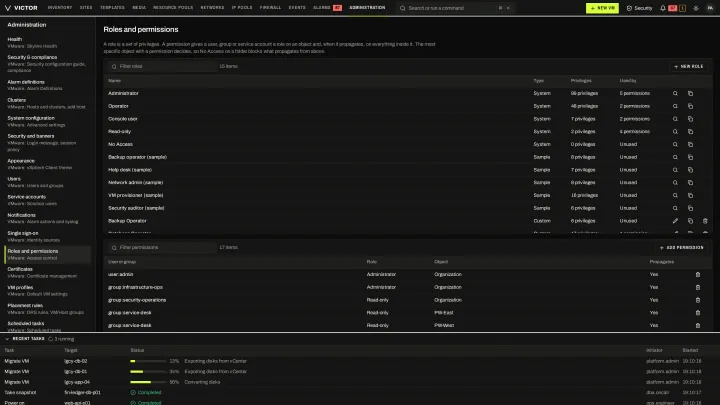Click the Victor logo icon
Screen dimensions: 720x405
click(8, 8)
